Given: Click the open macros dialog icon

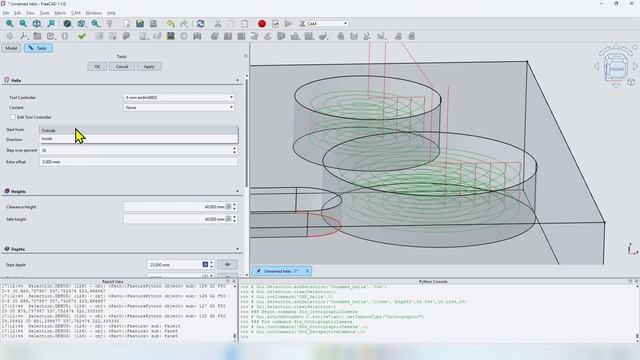Looking at the screenshot, I should 276,24.
